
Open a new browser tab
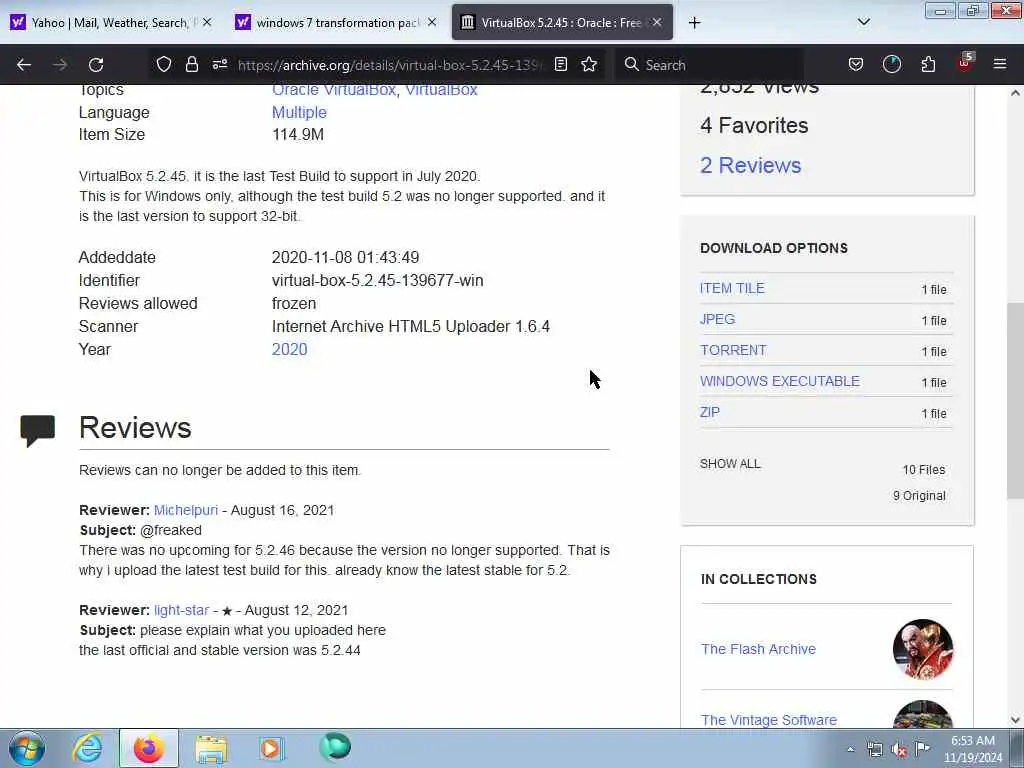(694, 23)
